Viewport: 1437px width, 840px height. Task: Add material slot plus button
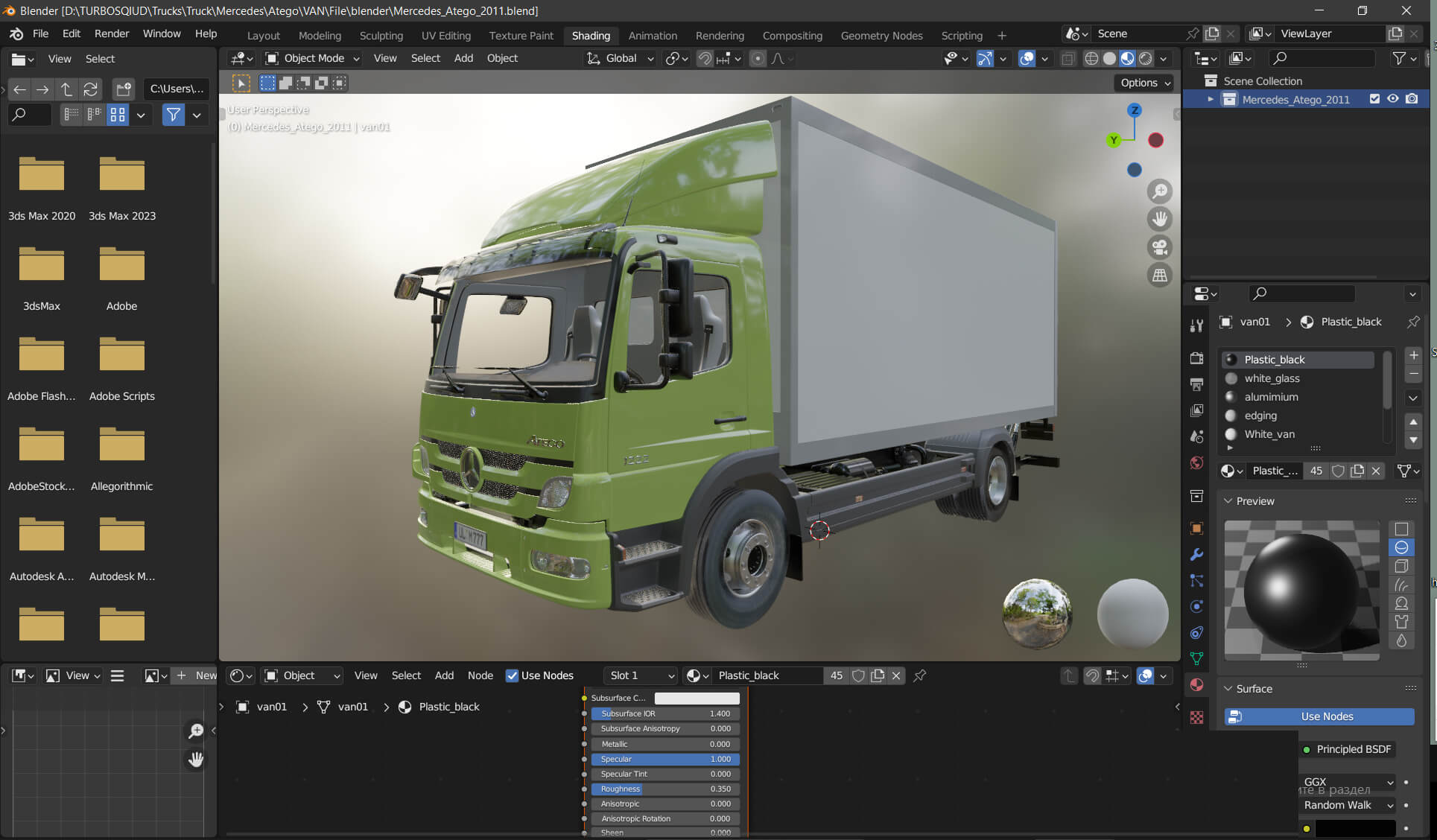(x=1413, y=355)
